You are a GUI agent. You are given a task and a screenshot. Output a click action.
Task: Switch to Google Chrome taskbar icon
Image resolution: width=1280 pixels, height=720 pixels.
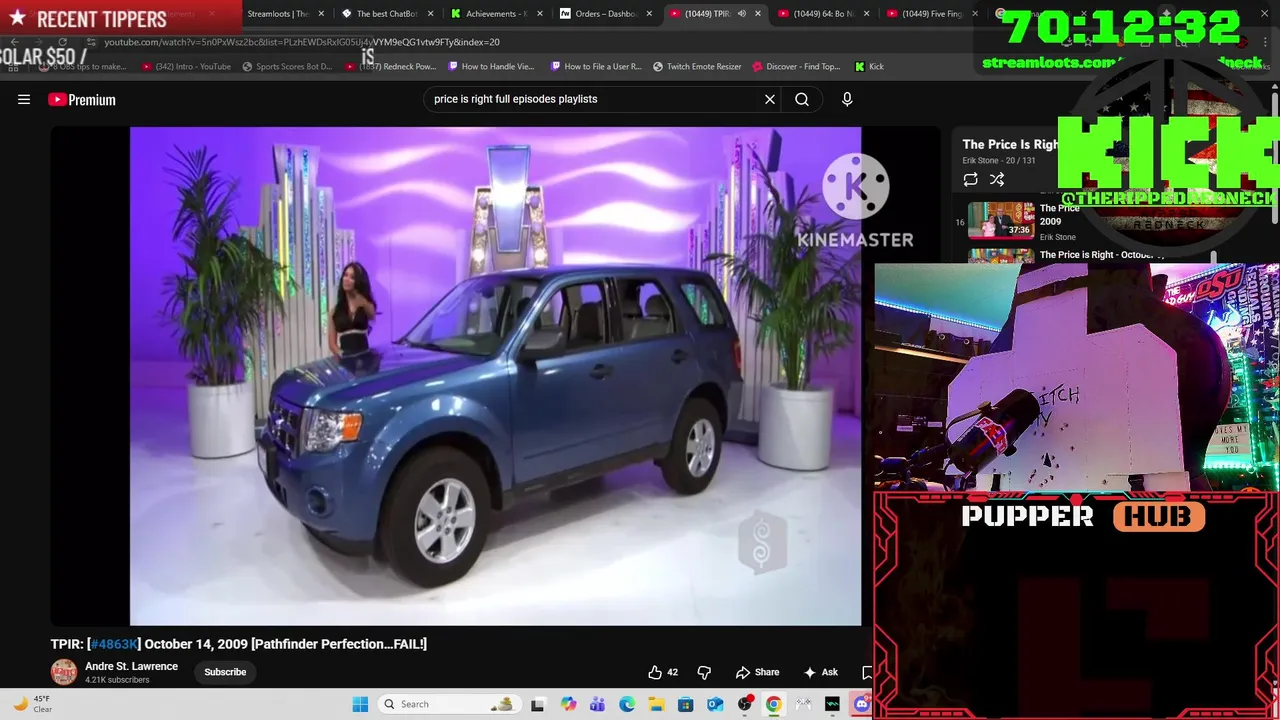[774, 704]
